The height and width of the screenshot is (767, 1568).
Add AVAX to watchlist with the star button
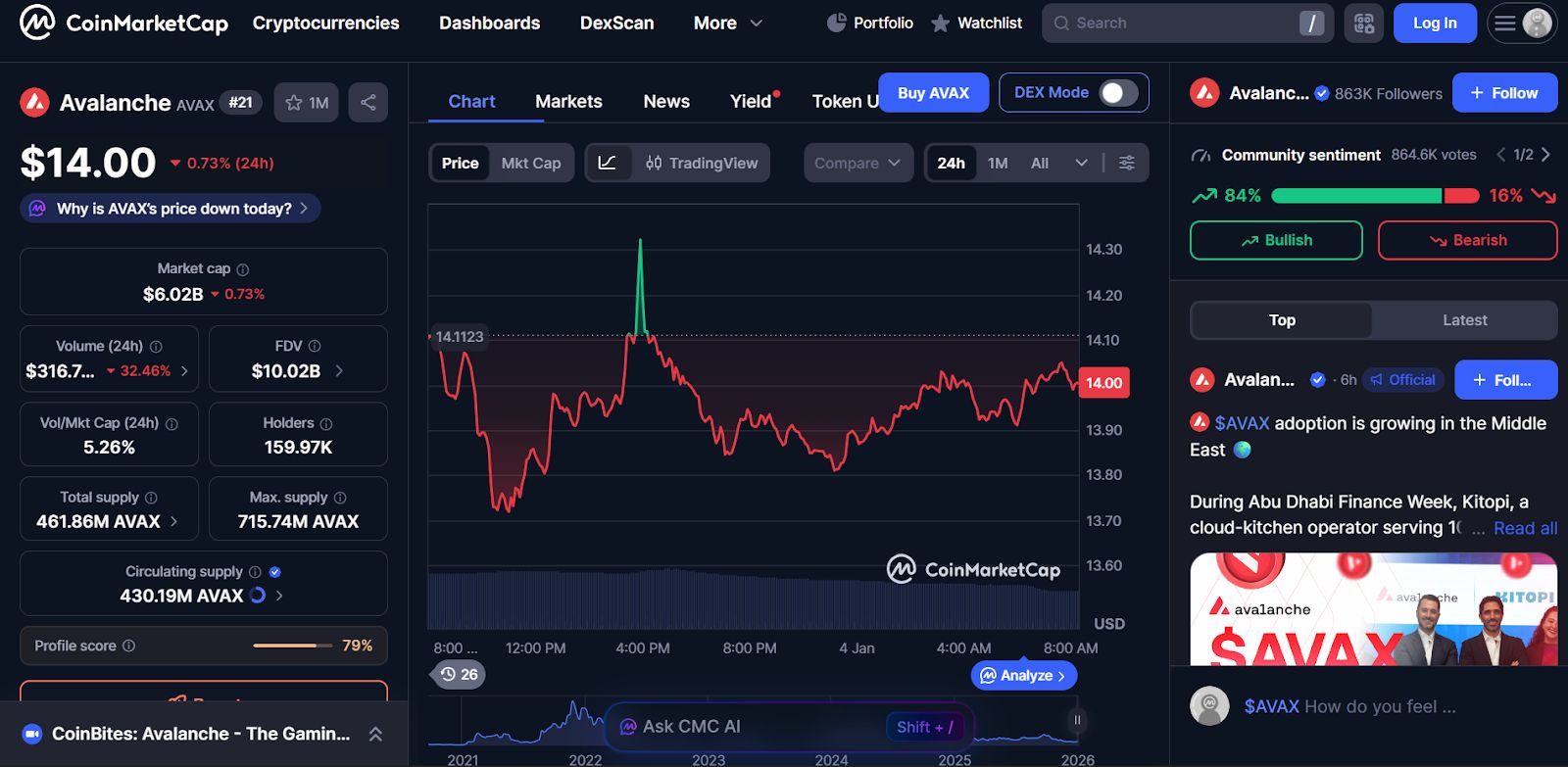[x=307, y=102]
